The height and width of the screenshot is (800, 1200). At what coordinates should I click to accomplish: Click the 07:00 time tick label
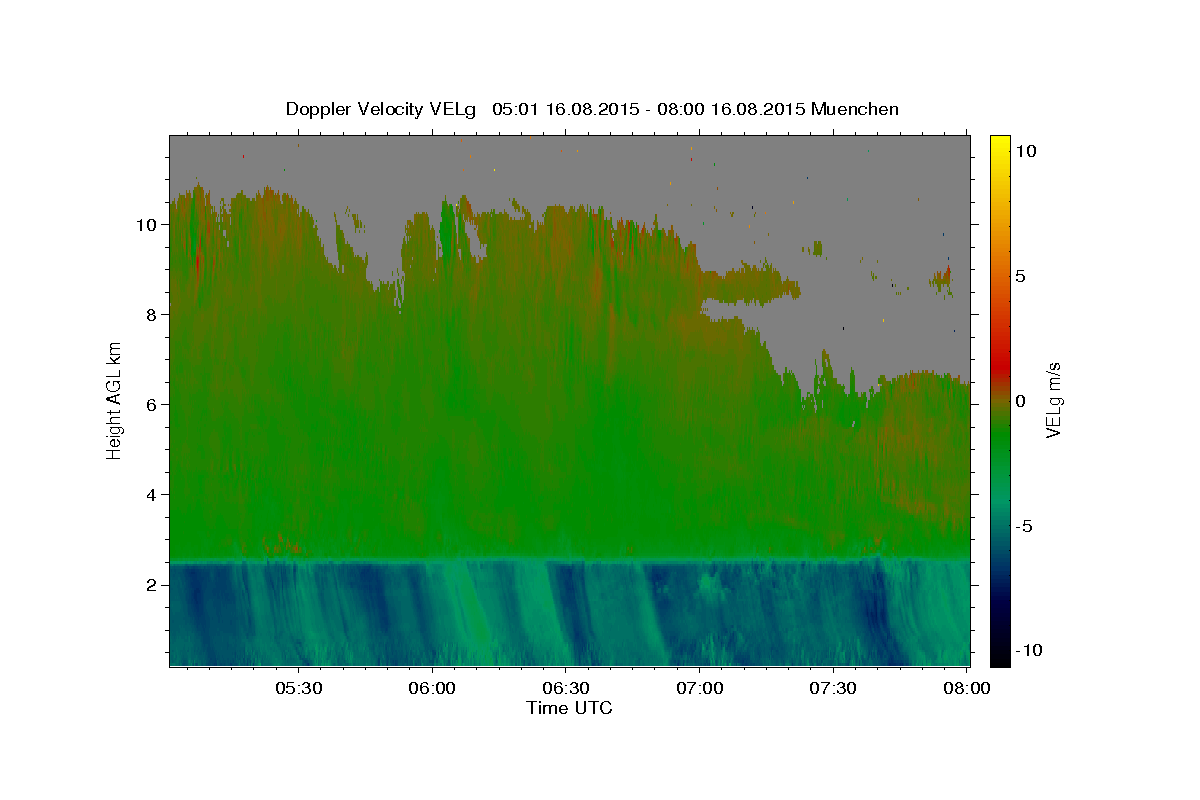tap(700, 688)
